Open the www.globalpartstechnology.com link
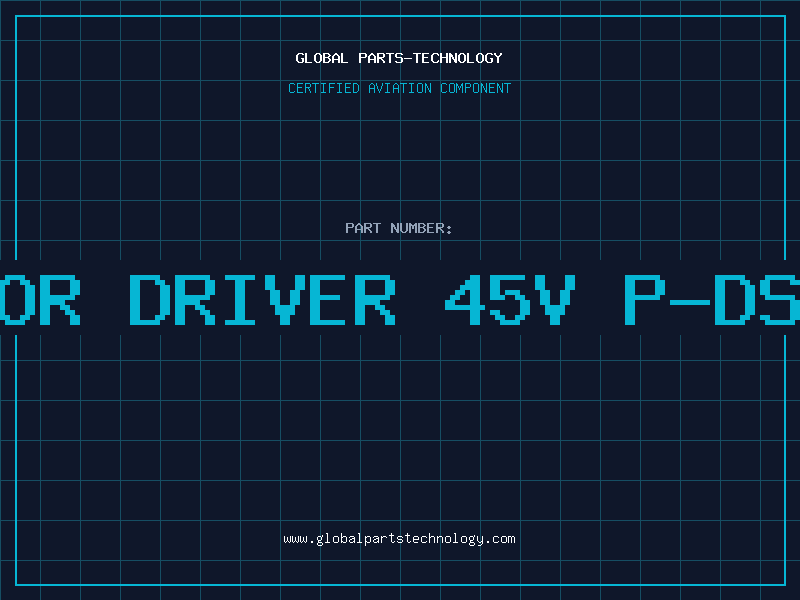The image size is (800, 600). pos(399,539)
